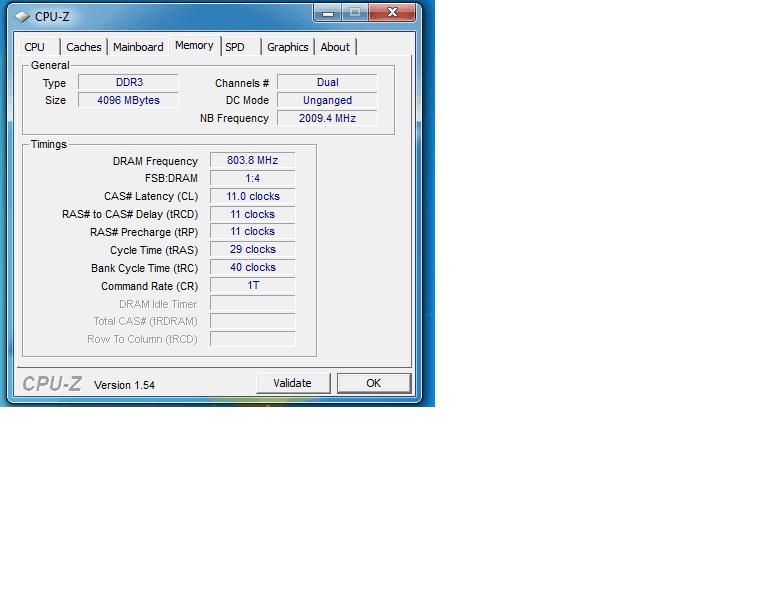Minimize the CPU-Z window
Screen dimensions: 768x614
328,13
